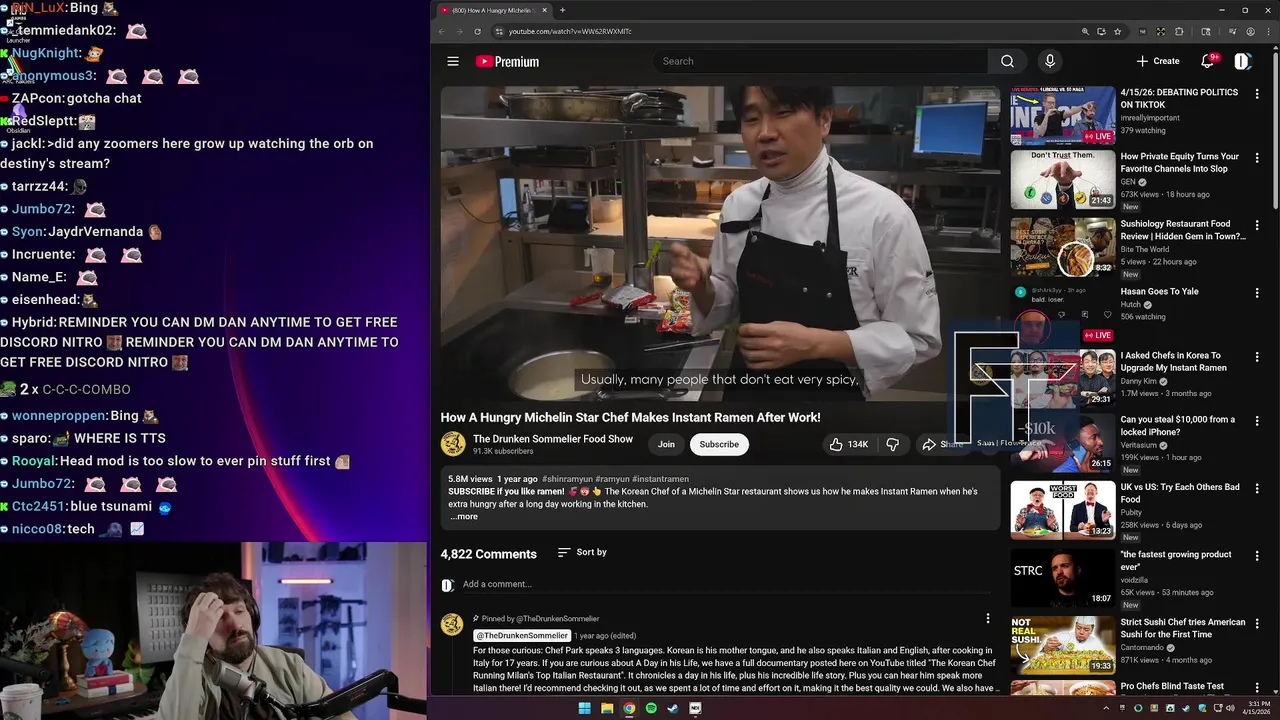Open the @TheDrunkenSommelier commenter name

coord(522,636)
